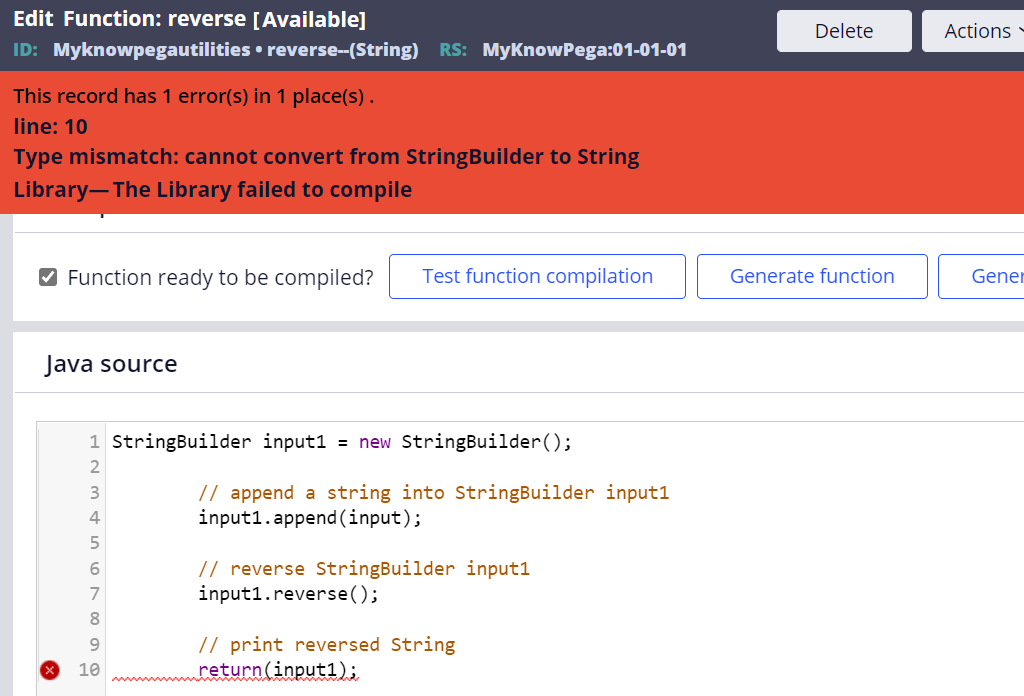Click the ruleset name MyKnowPega:01-01-01
This screenshot has height=696, width=1024.
point(584,50)
